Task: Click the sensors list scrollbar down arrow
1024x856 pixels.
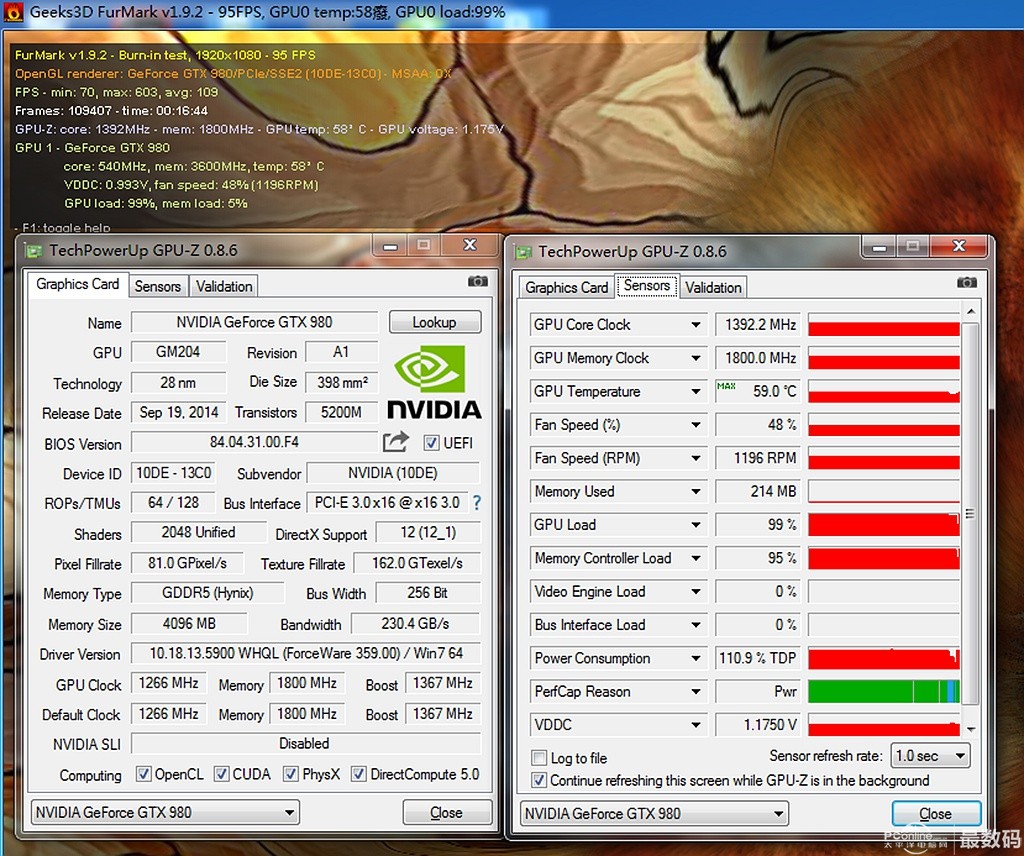Action: (x=970, y=729)
